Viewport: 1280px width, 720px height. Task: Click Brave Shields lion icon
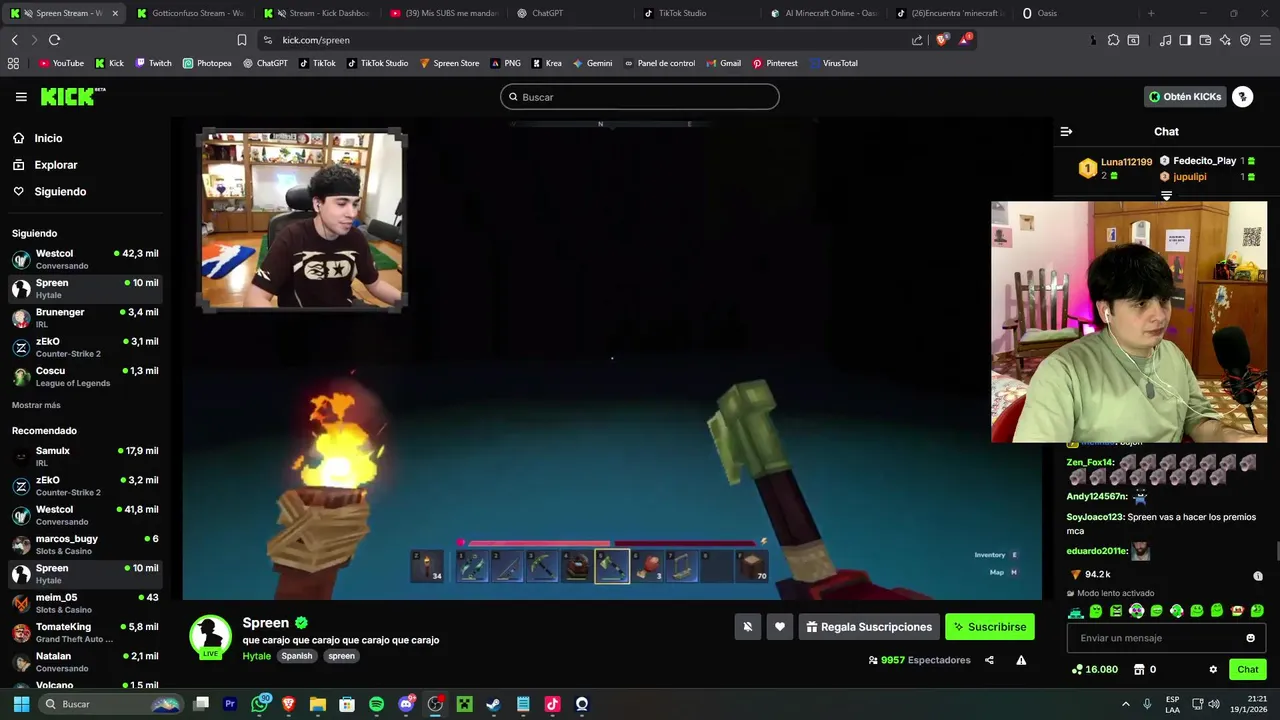(941, 40)
